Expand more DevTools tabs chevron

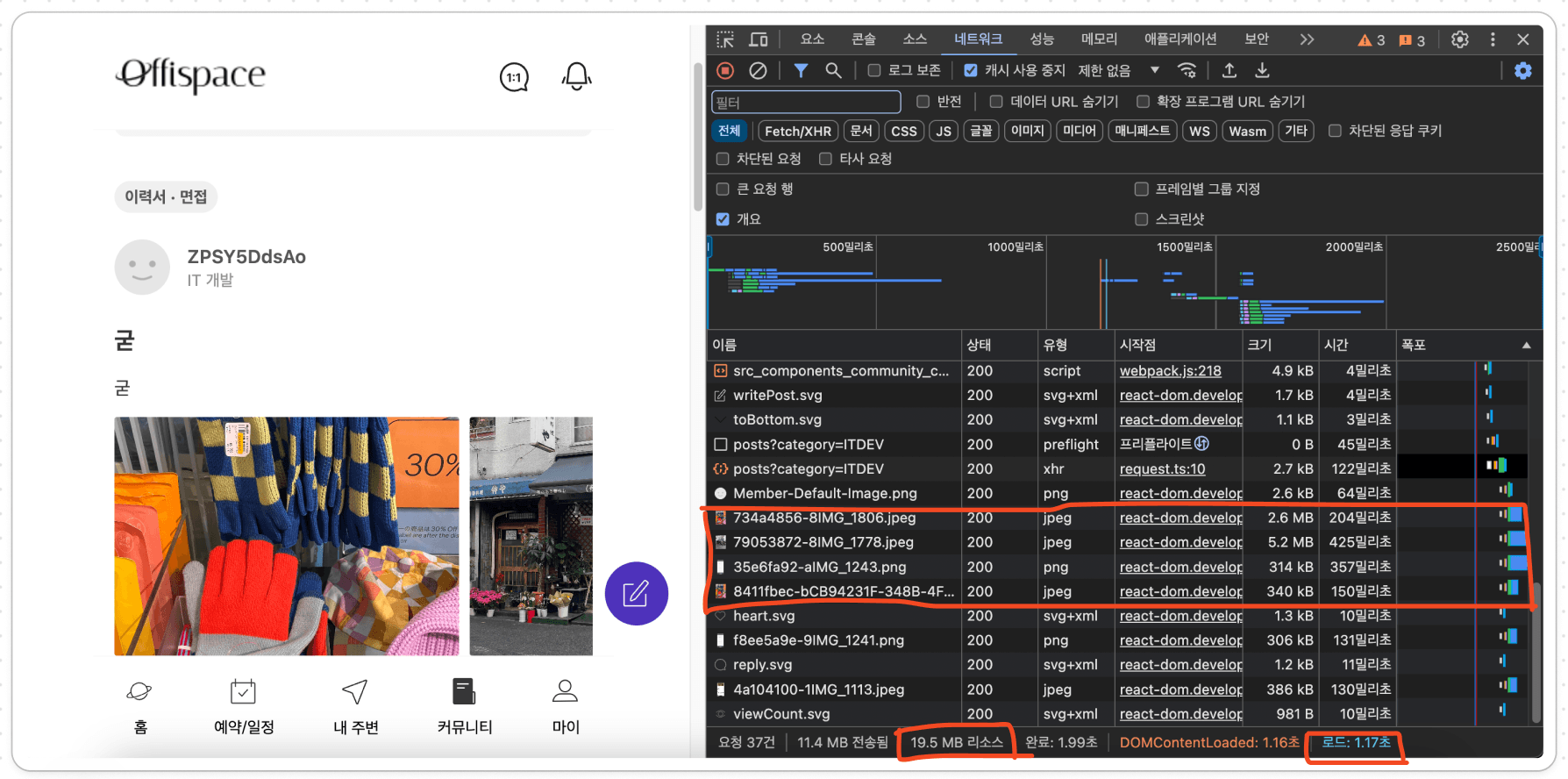click(1307, 39)
